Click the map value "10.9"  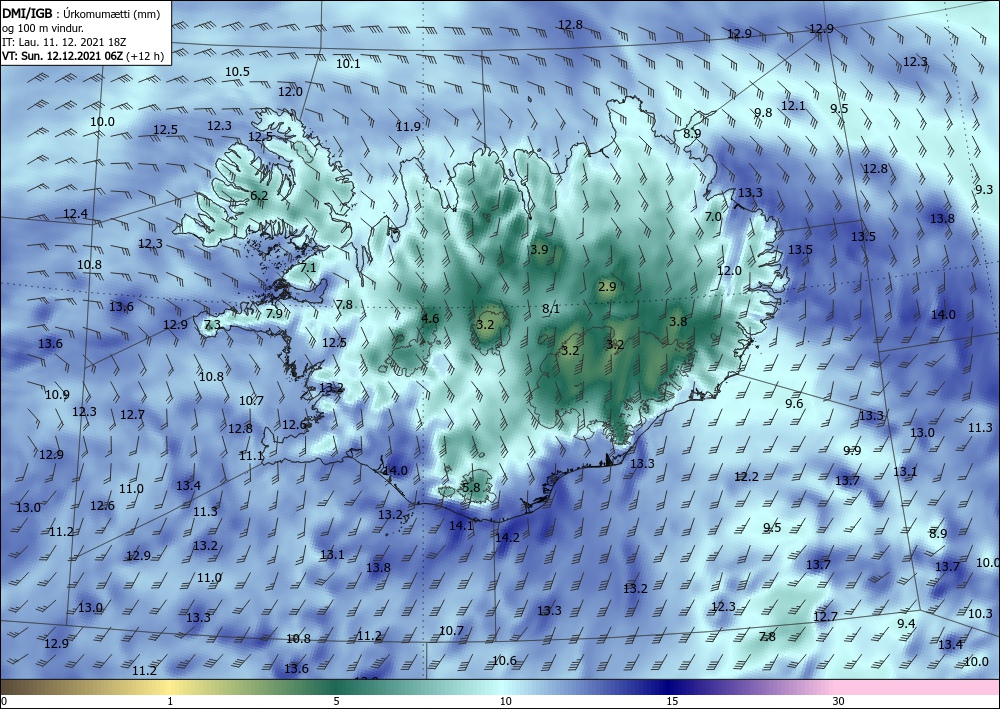point(57,395)
